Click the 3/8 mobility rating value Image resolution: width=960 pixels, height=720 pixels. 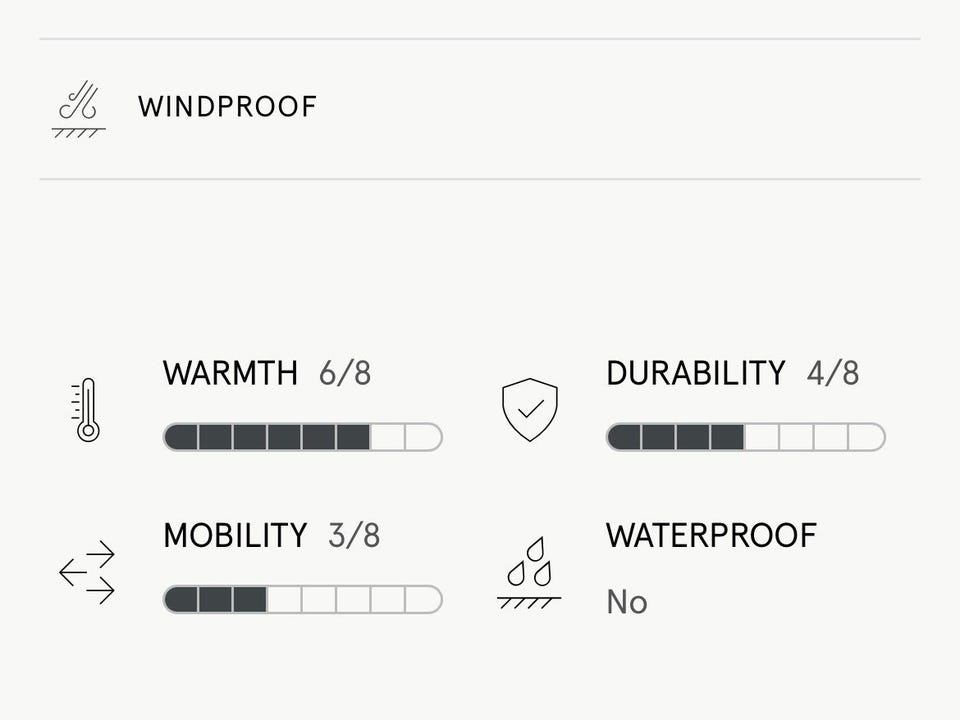coord(354,535)
